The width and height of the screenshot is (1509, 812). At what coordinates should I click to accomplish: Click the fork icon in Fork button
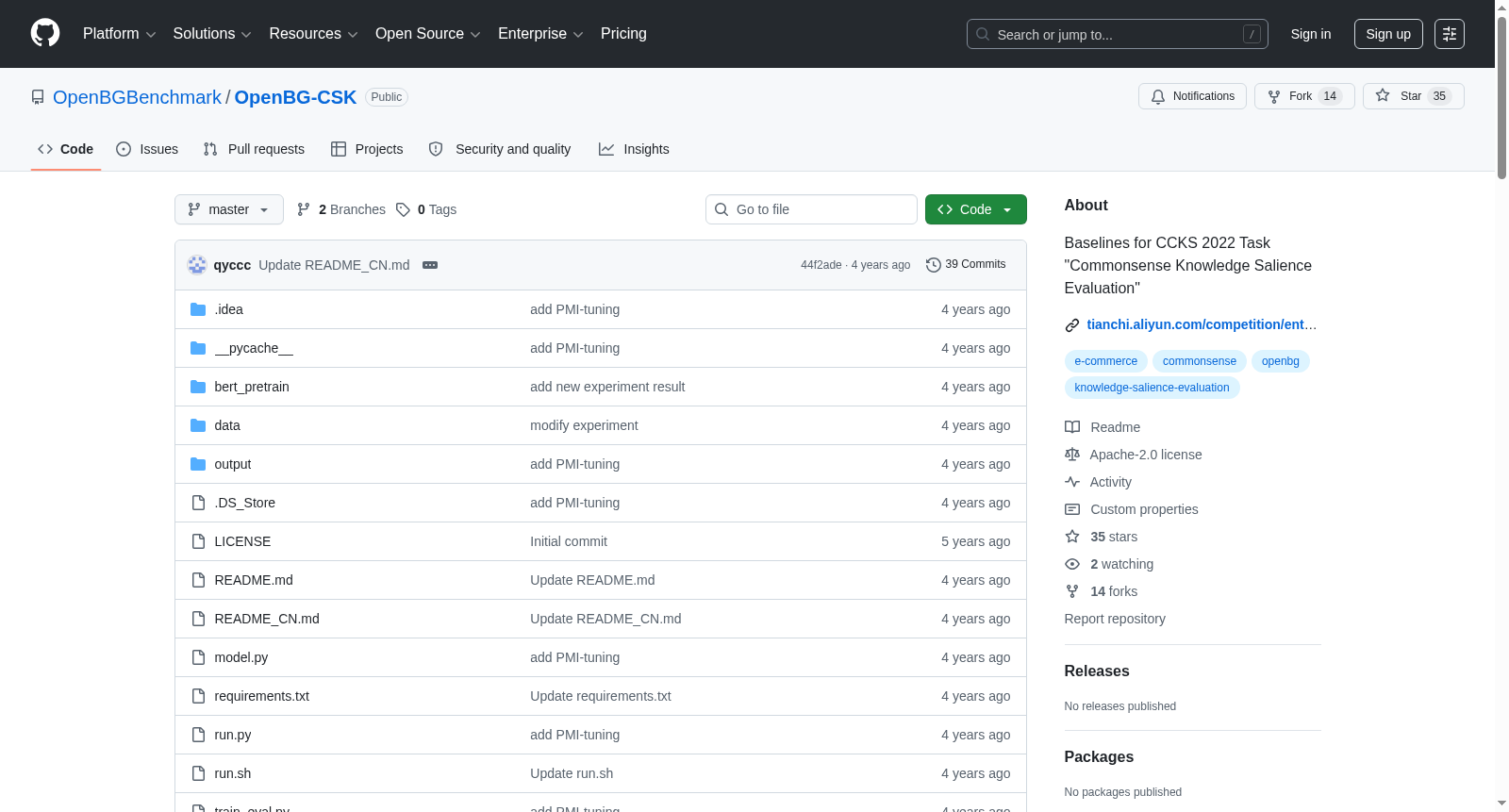click(1274, 96)
